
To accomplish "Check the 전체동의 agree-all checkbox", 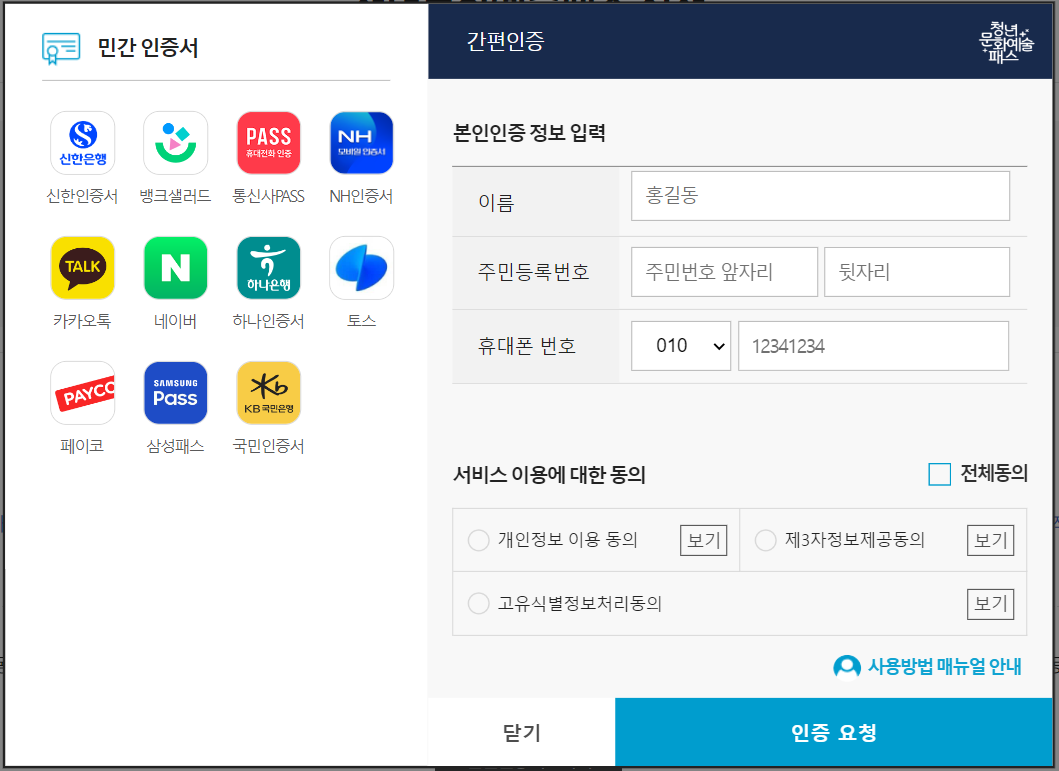I will (x=938, y=474).
